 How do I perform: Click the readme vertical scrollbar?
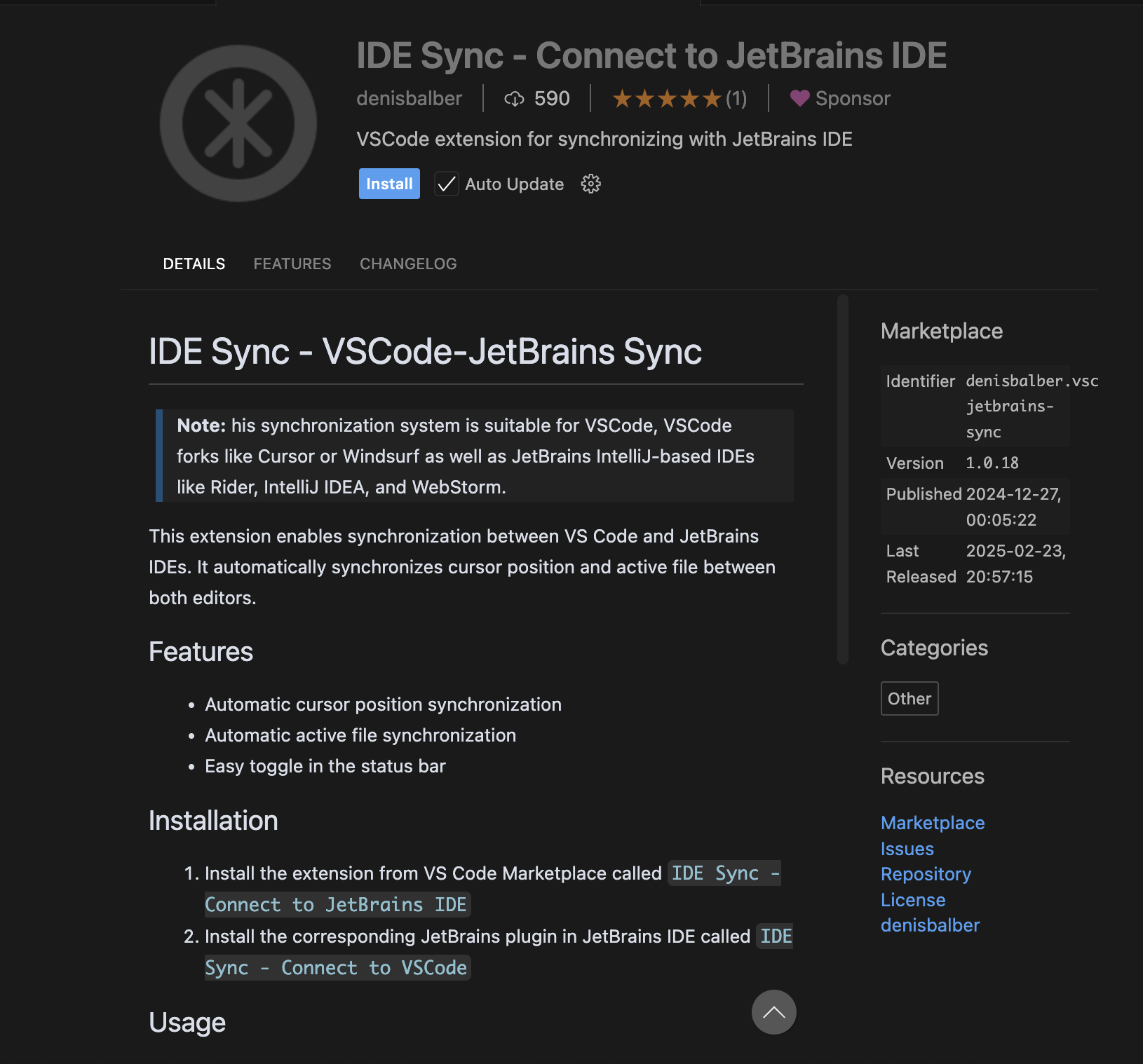coord(843,479)
